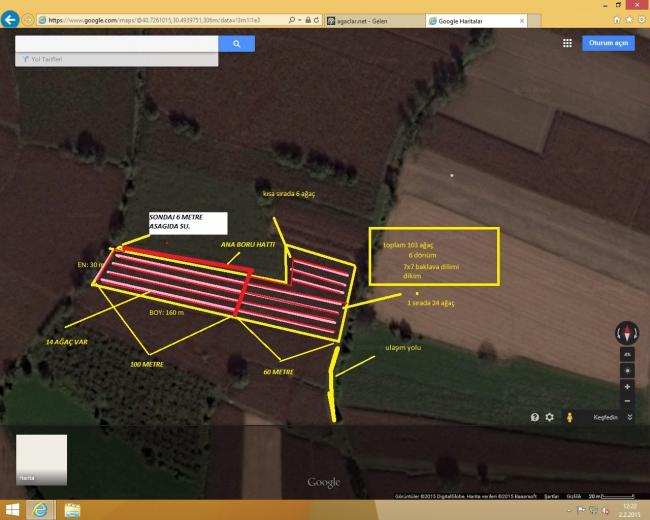Click the browser Back arrow button

pos(10,19)
